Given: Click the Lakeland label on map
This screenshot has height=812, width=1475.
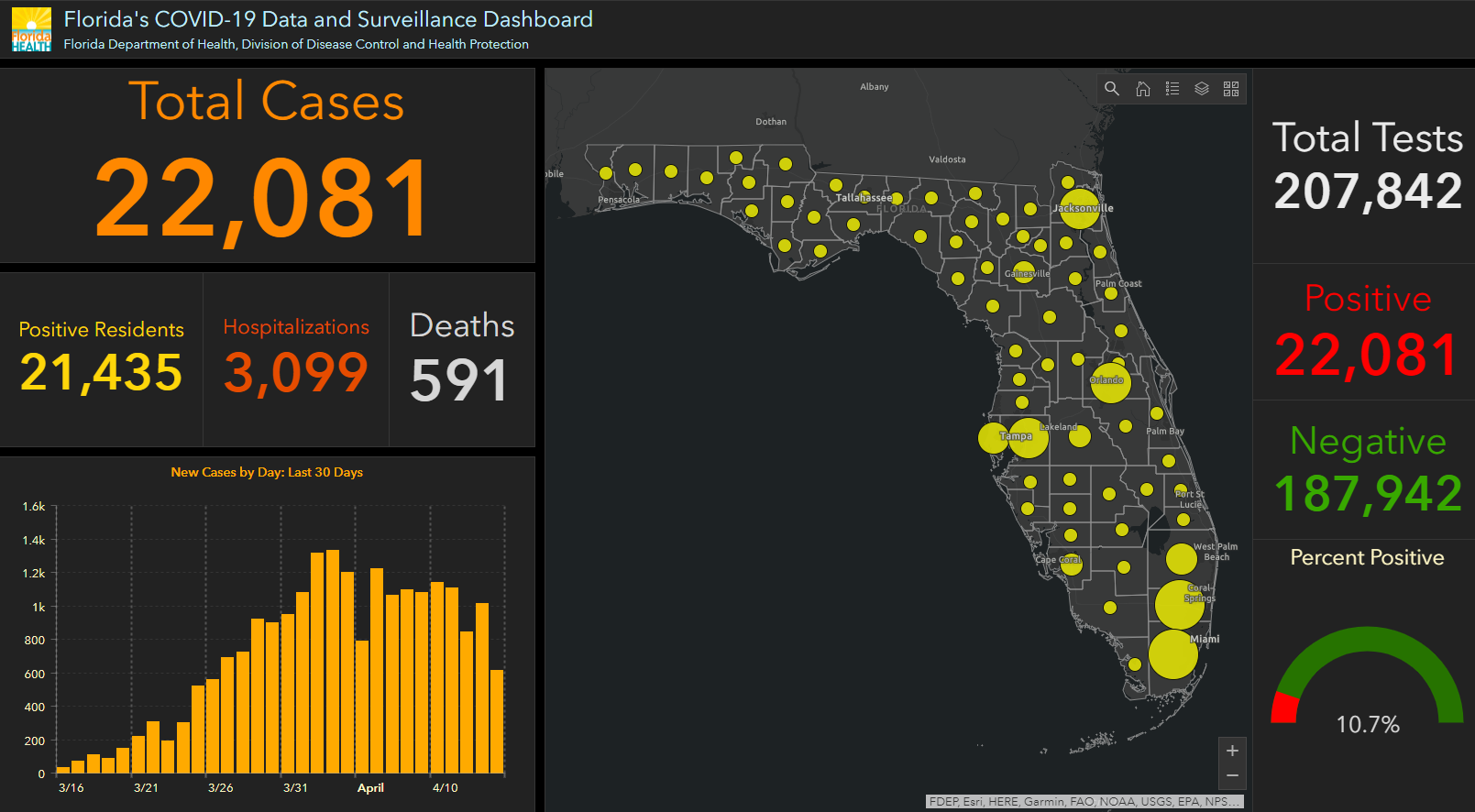Looking at the screenshot, I should (x=1059, y=427).
